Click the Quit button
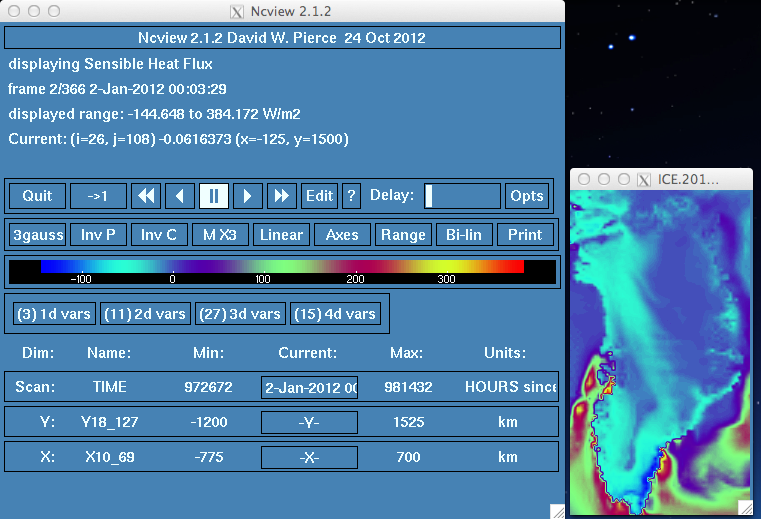The image size is (761, 519). pyautogui.click(x=37, y=196)
